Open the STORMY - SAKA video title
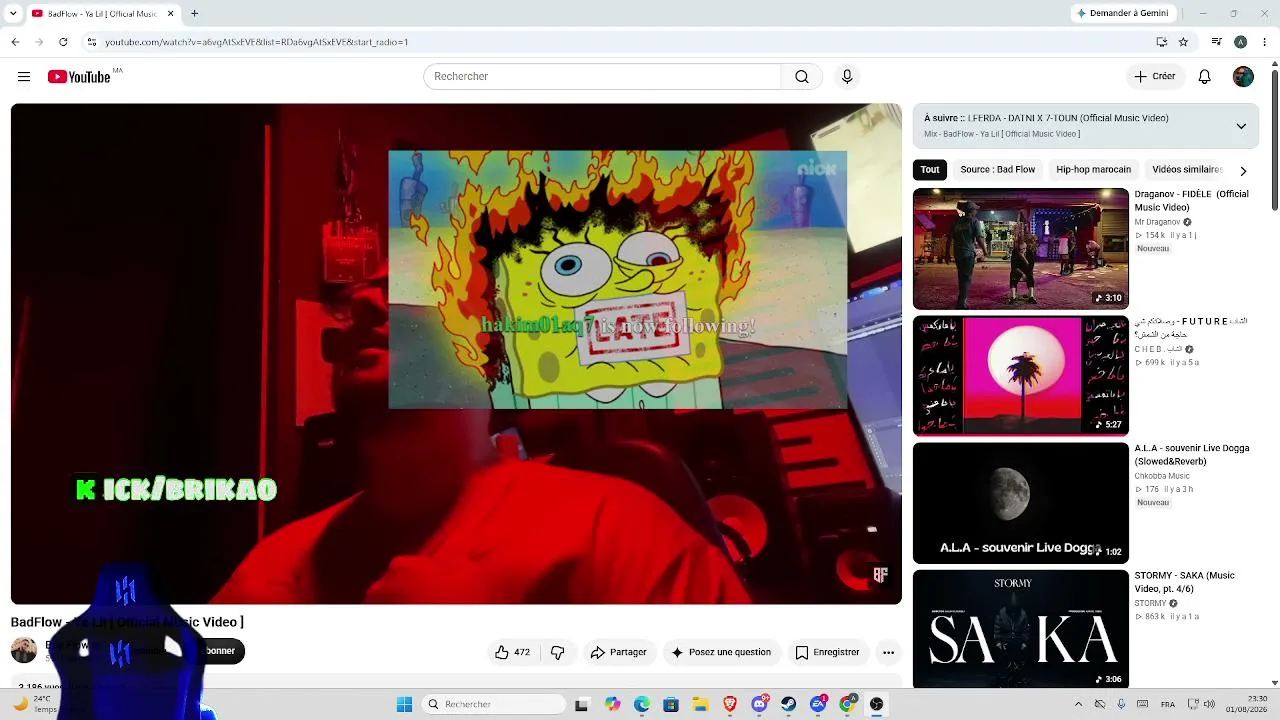 pos(1184,582)
